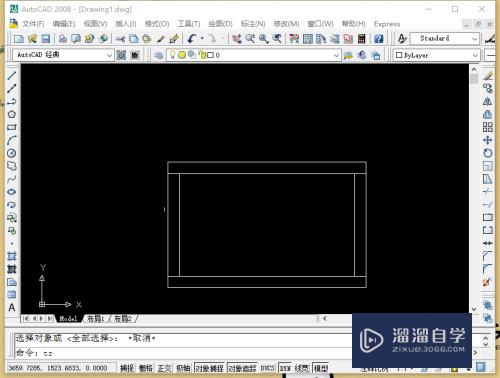Click the coordinates readout in status bar

pyautogui.click(x=58, y=368)
